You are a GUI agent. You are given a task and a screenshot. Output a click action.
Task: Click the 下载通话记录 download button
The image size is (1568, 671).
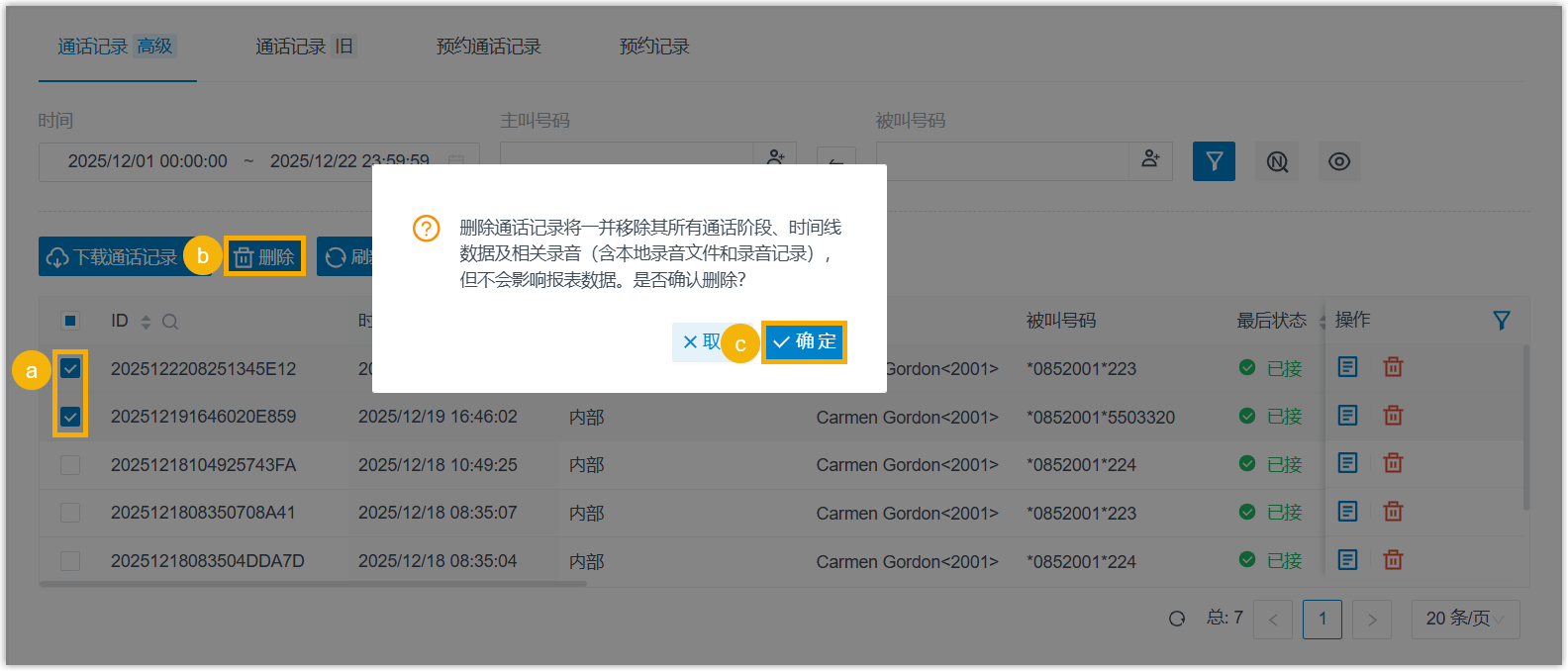point(111,257)
